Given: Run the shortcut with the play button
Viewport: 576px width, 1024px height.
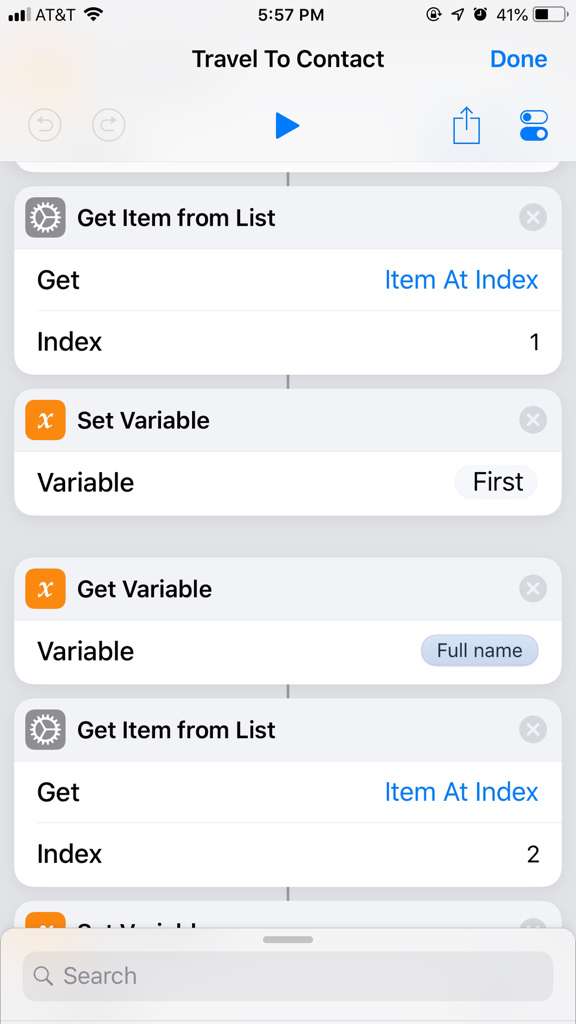Looking at the screenshot, I should tap(287, 125).
